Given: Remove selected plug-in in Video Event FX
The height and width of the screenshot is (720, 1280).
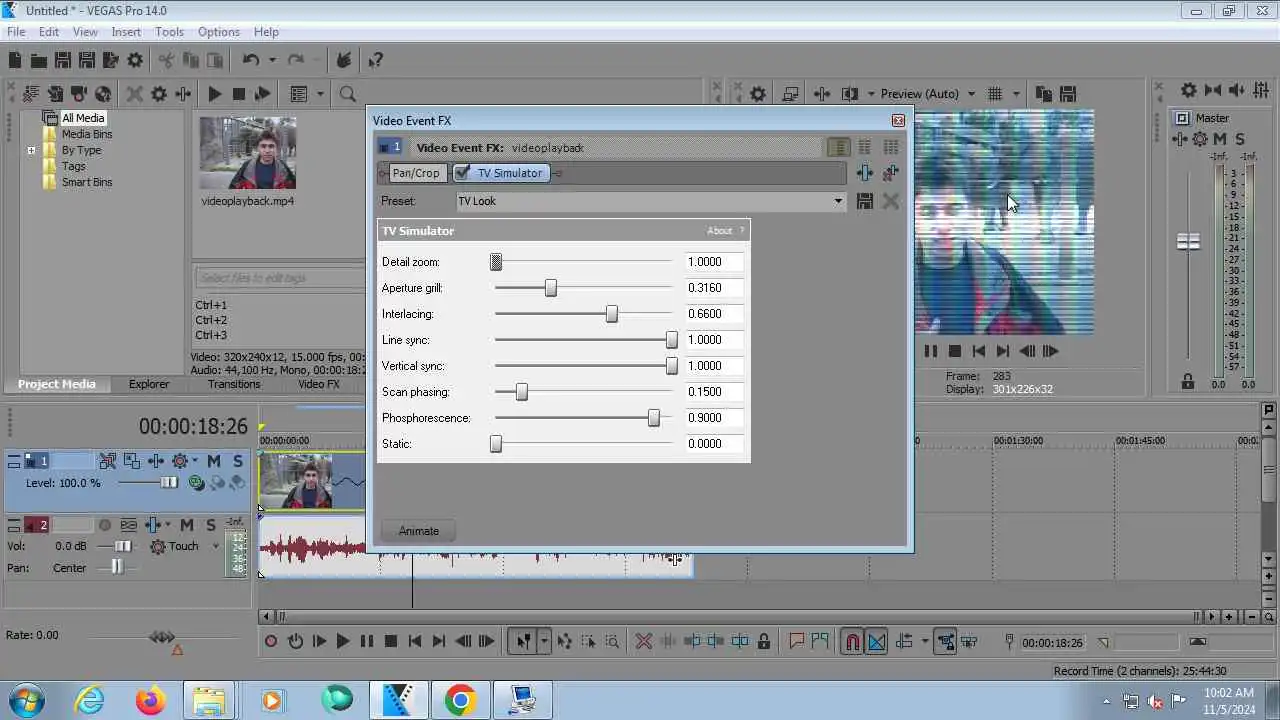Looking at the screenshot, I should [x=890, y=173].
